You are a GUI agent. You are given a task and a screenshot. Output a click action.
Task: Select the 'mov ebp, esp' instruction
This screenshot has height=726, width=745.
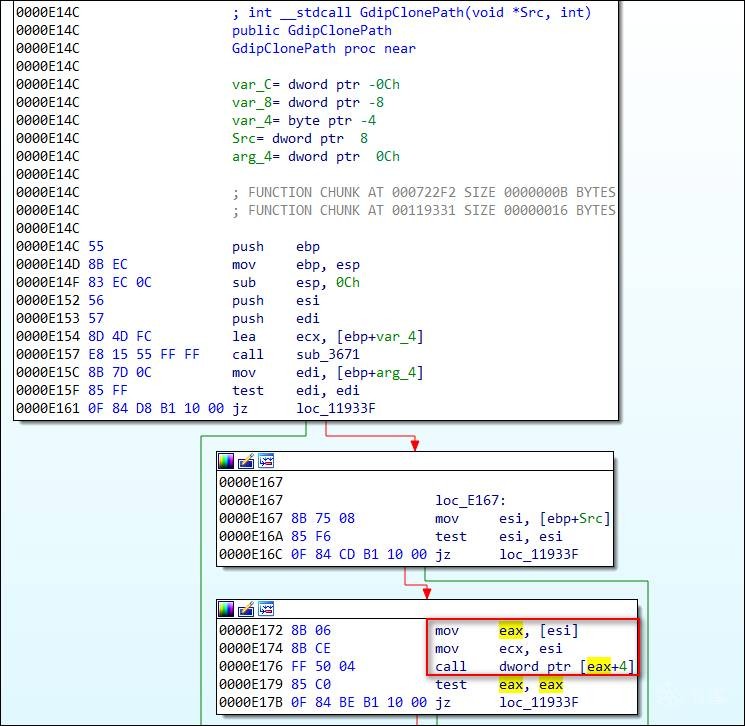(x=296, y=265)
